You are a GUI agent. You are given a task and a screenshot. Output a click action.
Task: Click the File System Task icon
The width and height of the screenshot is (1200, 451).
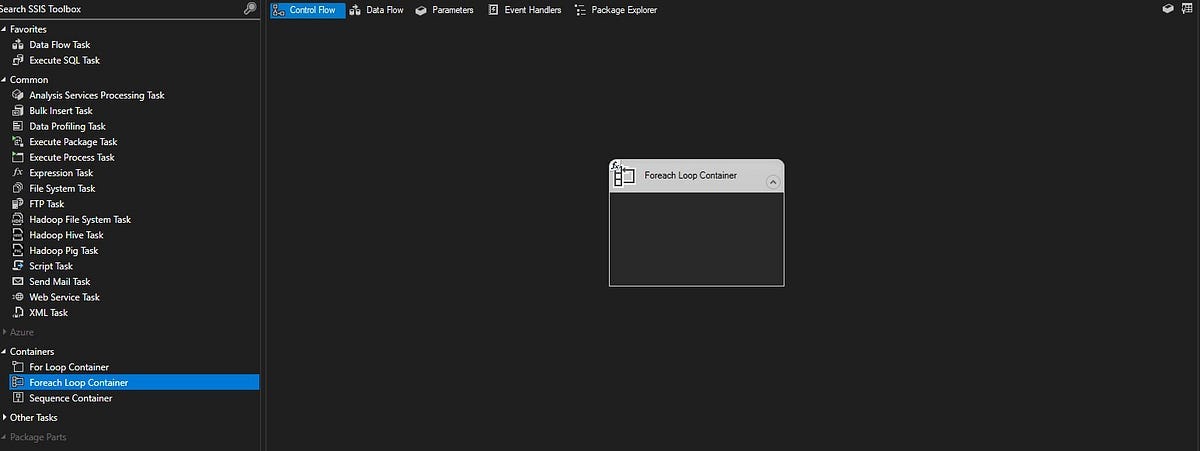pyautogui.click(x=18, y=188)
